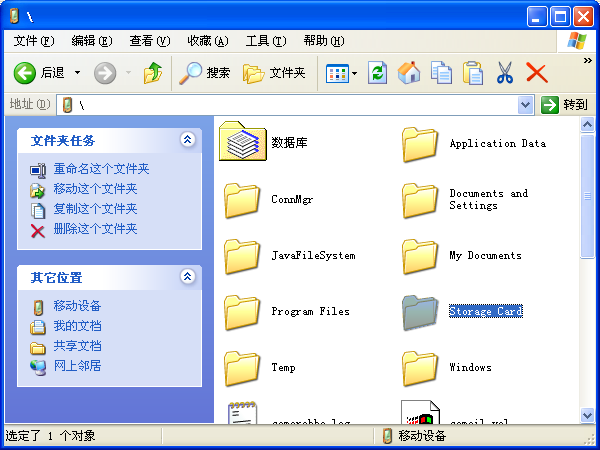Open the Search (搜索) pane
The image size is (600, 450).
point(204,73)
